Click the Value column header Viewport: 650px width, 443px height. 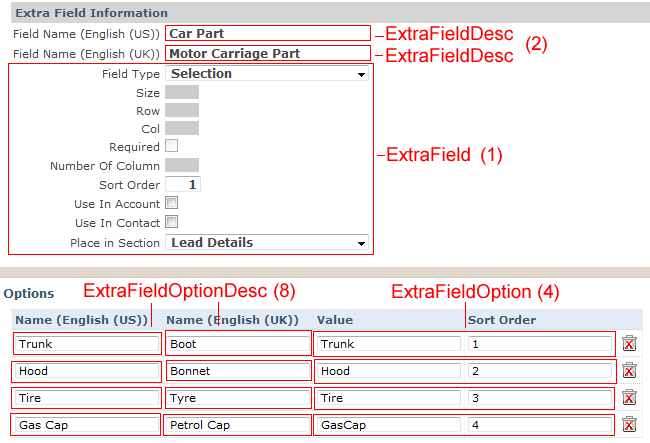point(335,320)
